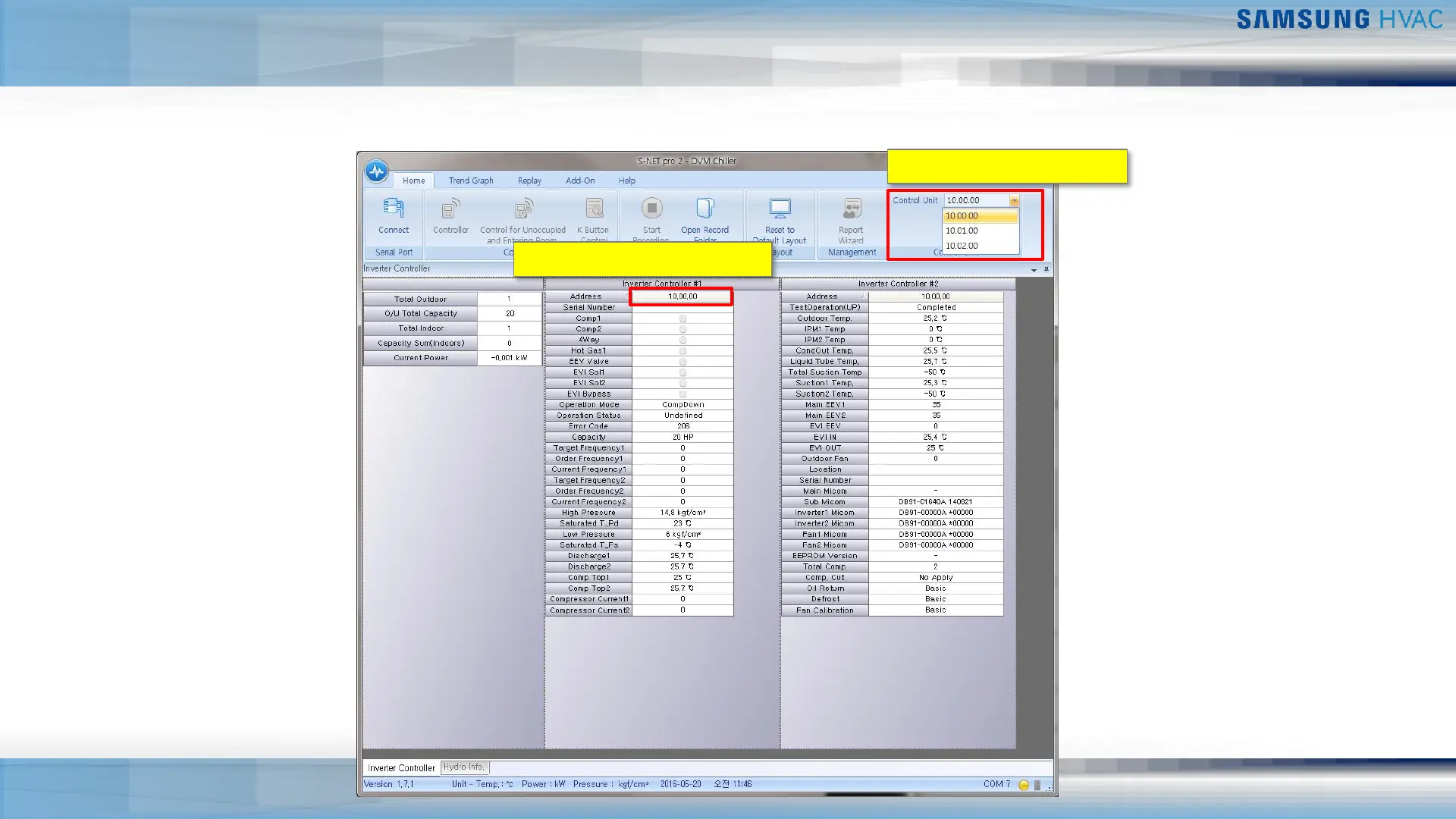The width and height of the screenshot is (1456, 819).
Task: Click Inverter Controller #1 Address field
Action: click(x=682, y=297)
